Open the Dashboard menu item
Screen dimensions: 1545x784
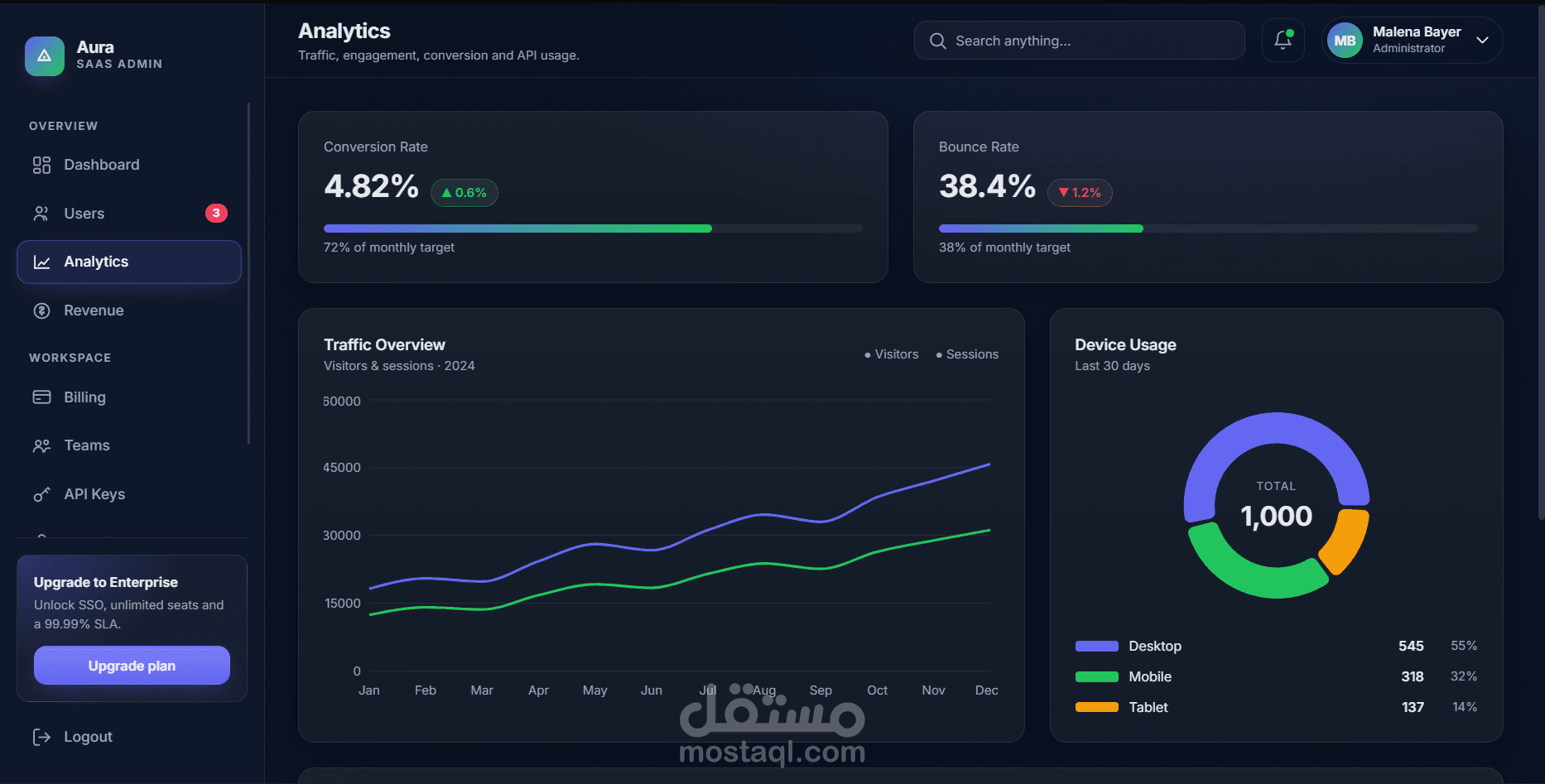click(129, 165)
